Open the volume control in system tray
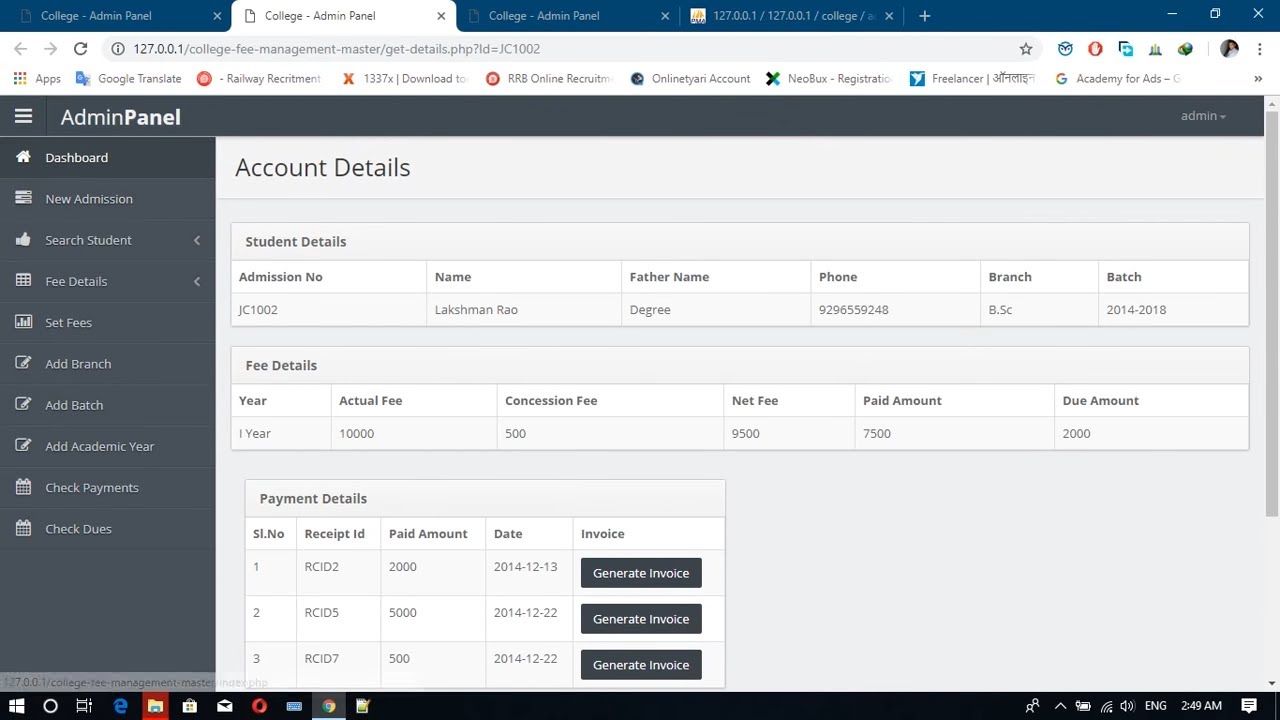The width and height of the screenshot is (1280, 720). [1127, 706]
